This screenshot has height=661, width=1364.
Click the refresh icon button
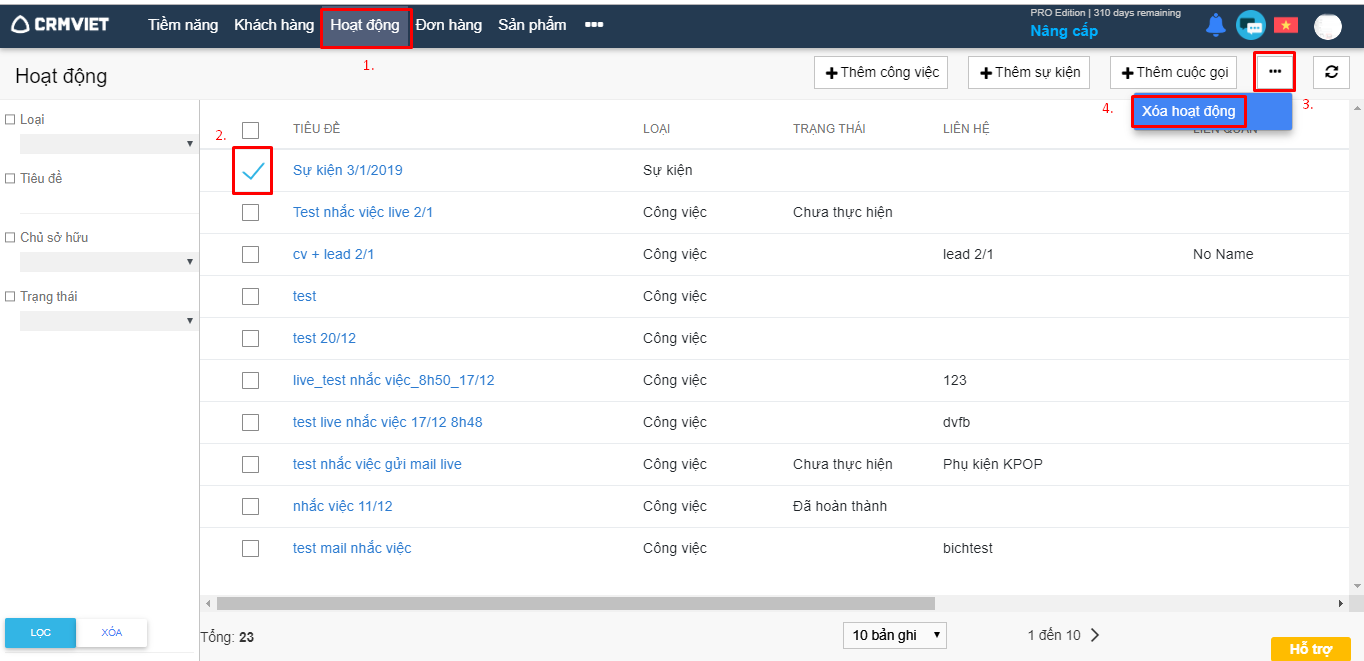pos(1331,72)
